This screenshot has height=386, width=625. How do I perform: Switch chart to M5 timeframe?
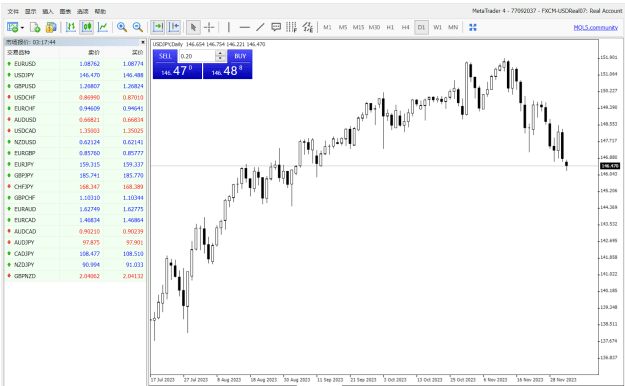point(343,27)
